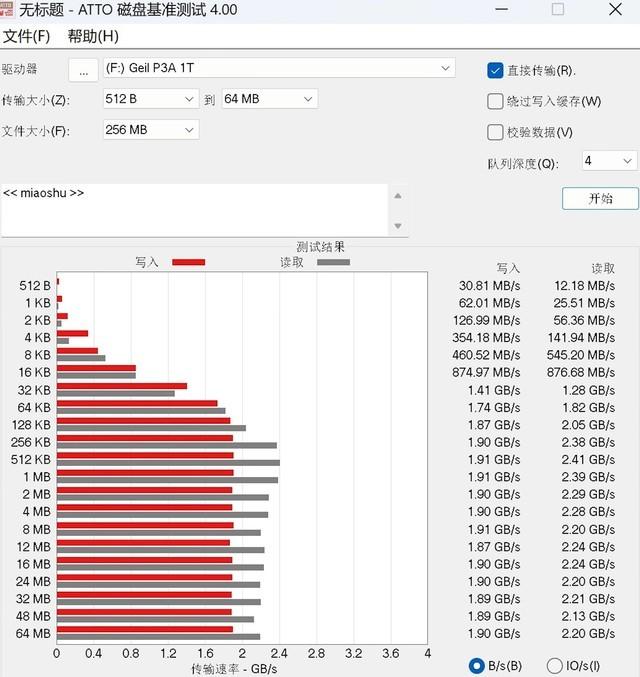Click the 2.41 GB/s read value
640x677 pixels.
[588, 459]
